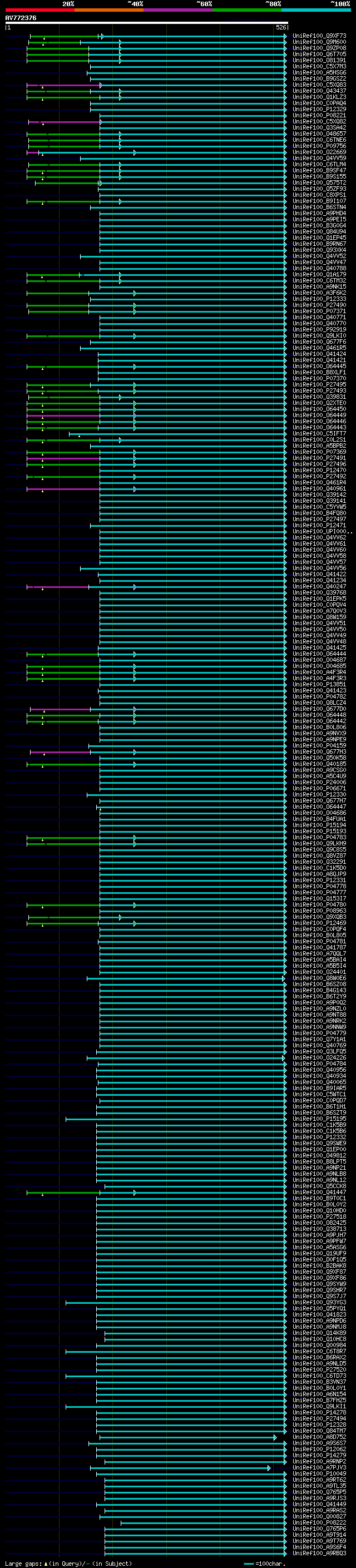Open hit UniRef100_Q575T2
The height and width of the screenshot is (1568, 356).
point(319,182)
